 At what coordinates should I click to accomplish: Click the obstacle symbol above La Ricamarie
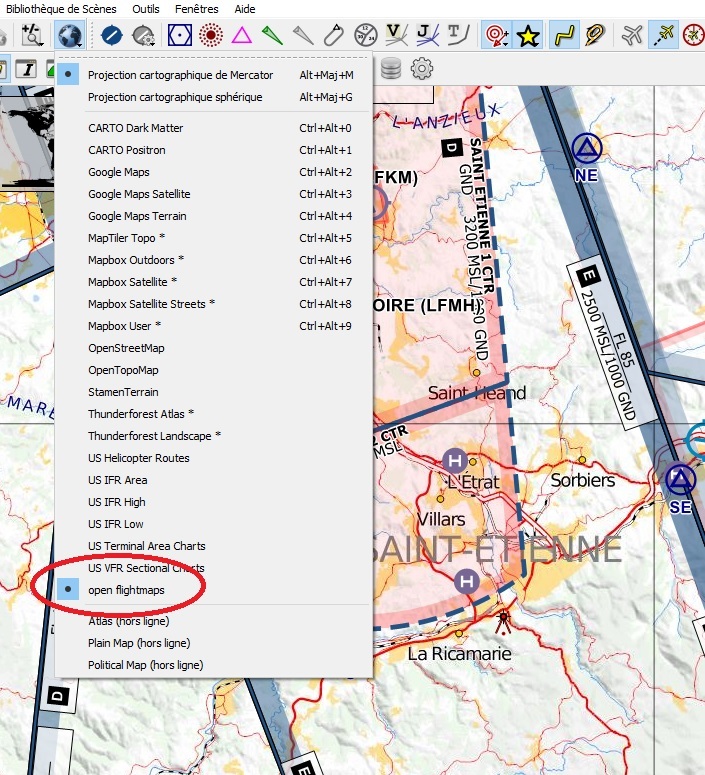[x=503, y=622]
